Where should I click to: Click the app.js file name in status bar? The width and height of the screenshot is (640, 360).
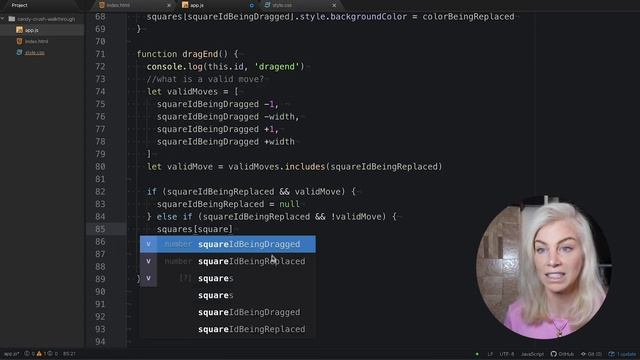point(11,354)
